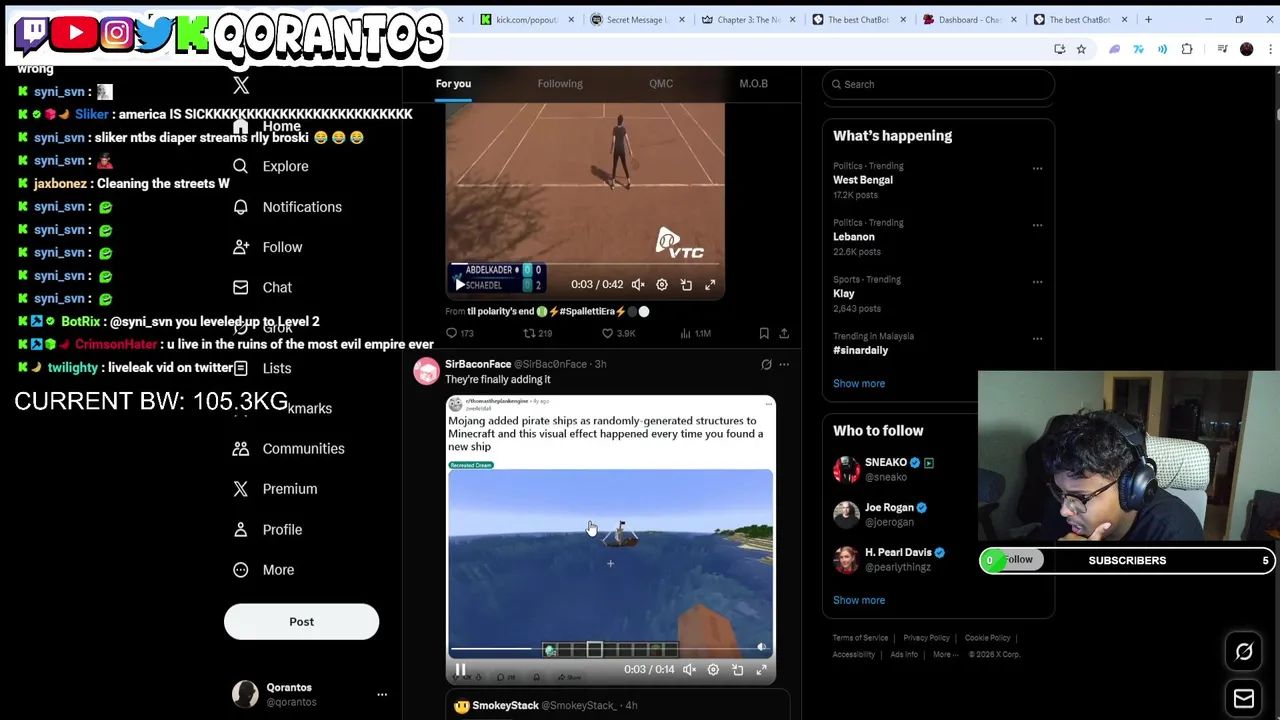Click the X logo in the sidebar

point(241,86)
